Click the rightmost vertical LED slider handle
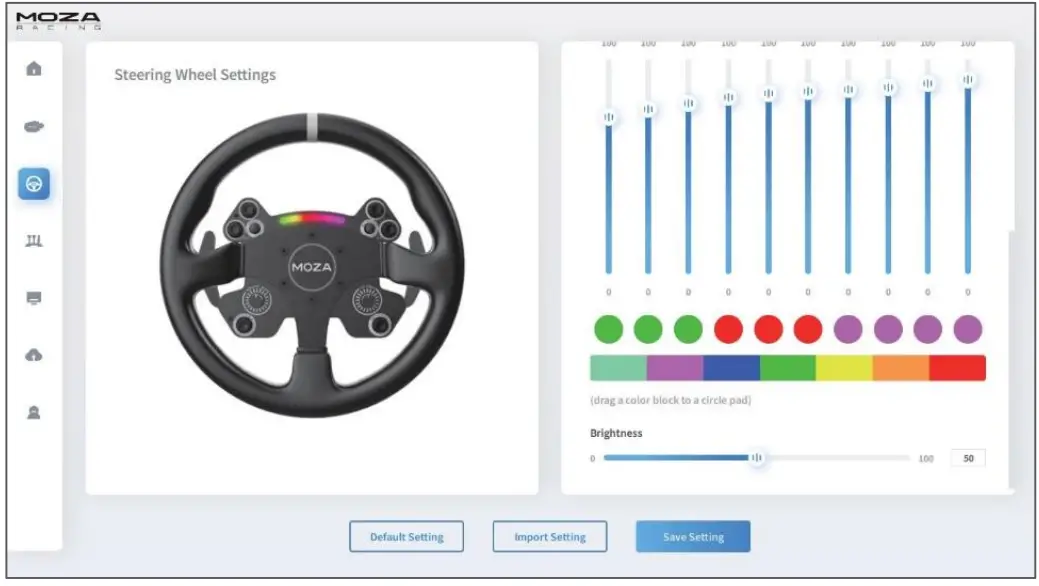1039x586 pixels. tap(968, 78)
